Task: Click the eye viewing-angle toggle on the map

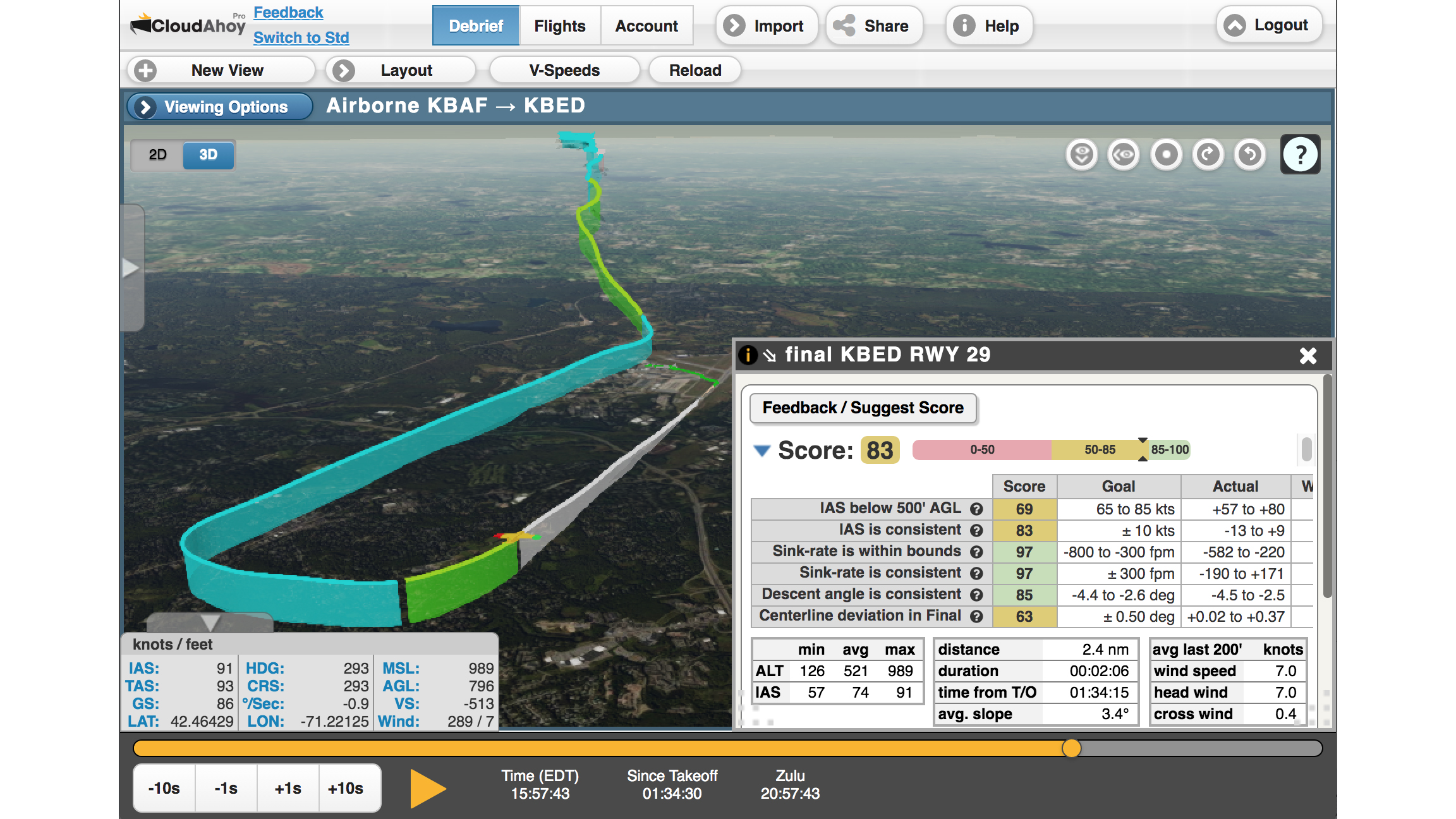Action: point(1123,154)
